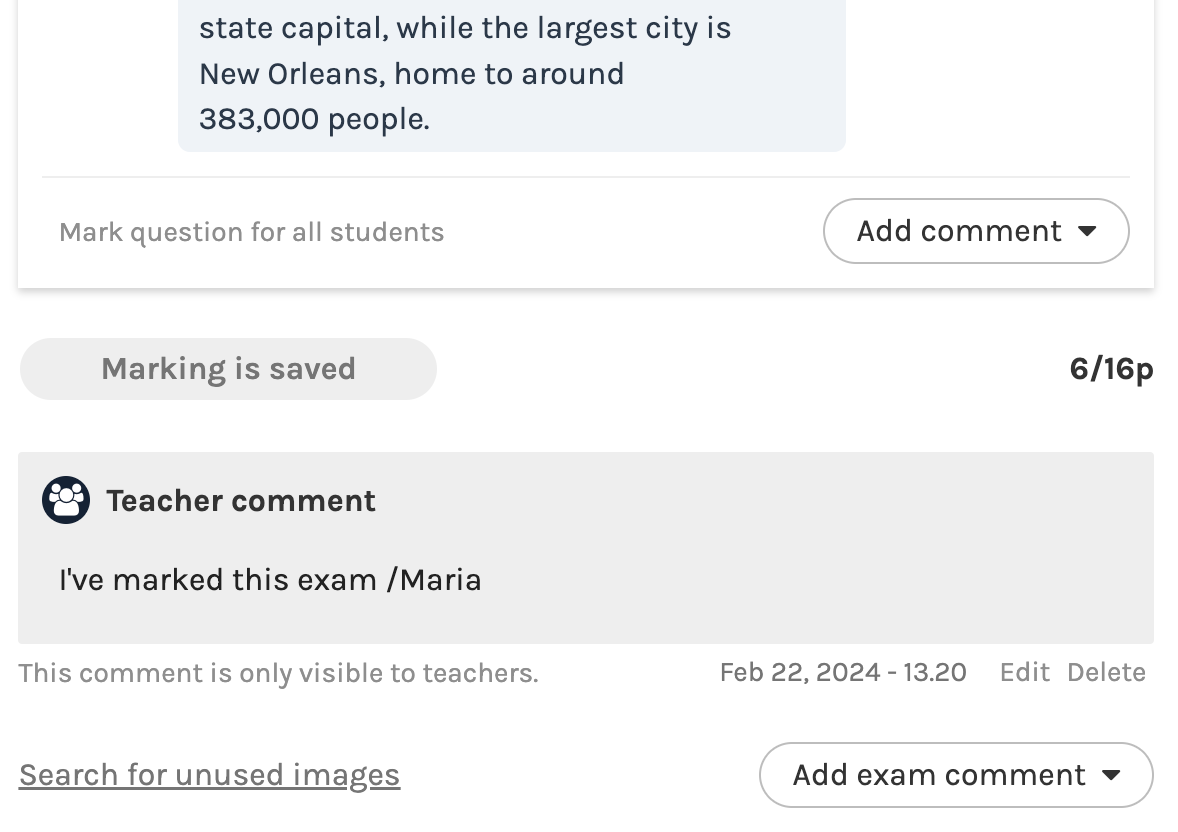
Task: Click the New Orleans line in answer
Action: 411,74
